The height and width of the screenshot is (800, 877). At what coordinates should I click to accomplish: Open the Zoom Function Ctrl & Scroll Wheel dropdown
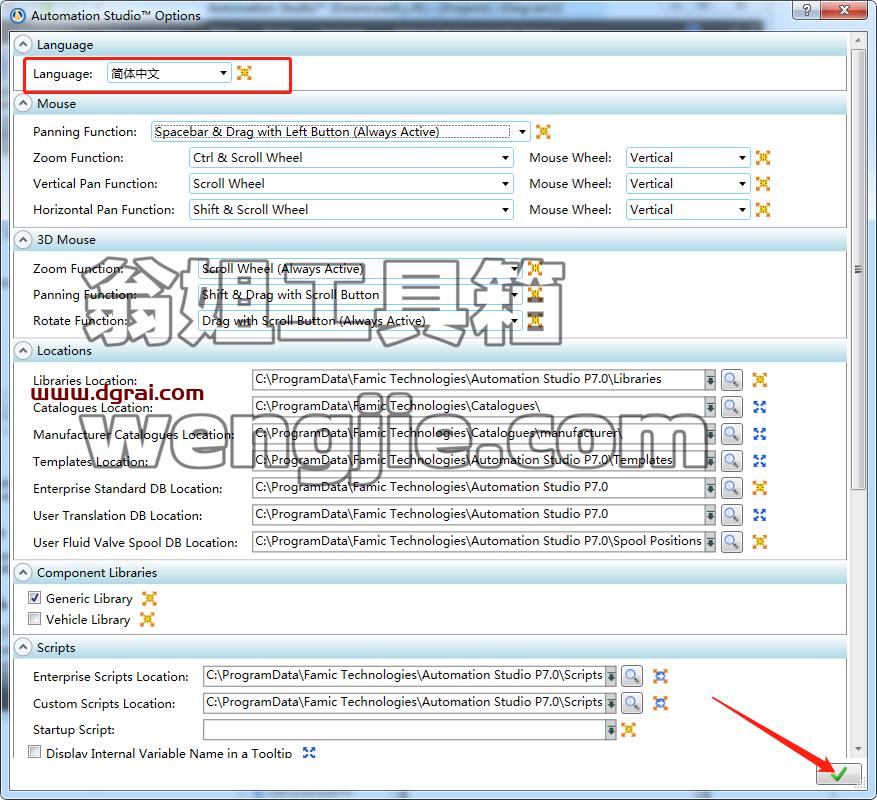click(351, 158)
